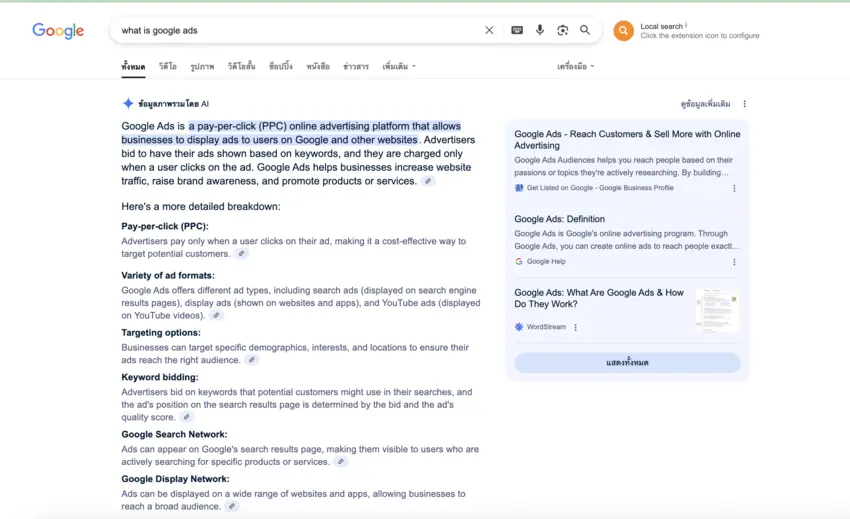Switch to the หนังสือ books tab

point(318,66)
